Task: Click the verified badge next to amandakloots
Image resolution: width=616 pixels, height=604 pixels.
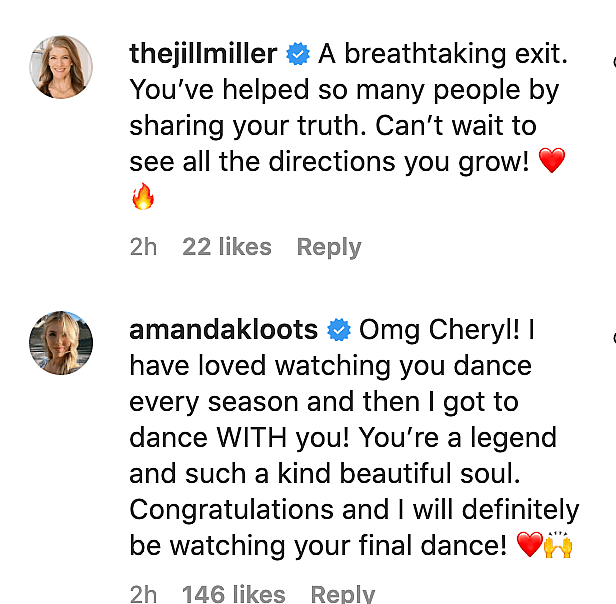Action: point(340,329)
